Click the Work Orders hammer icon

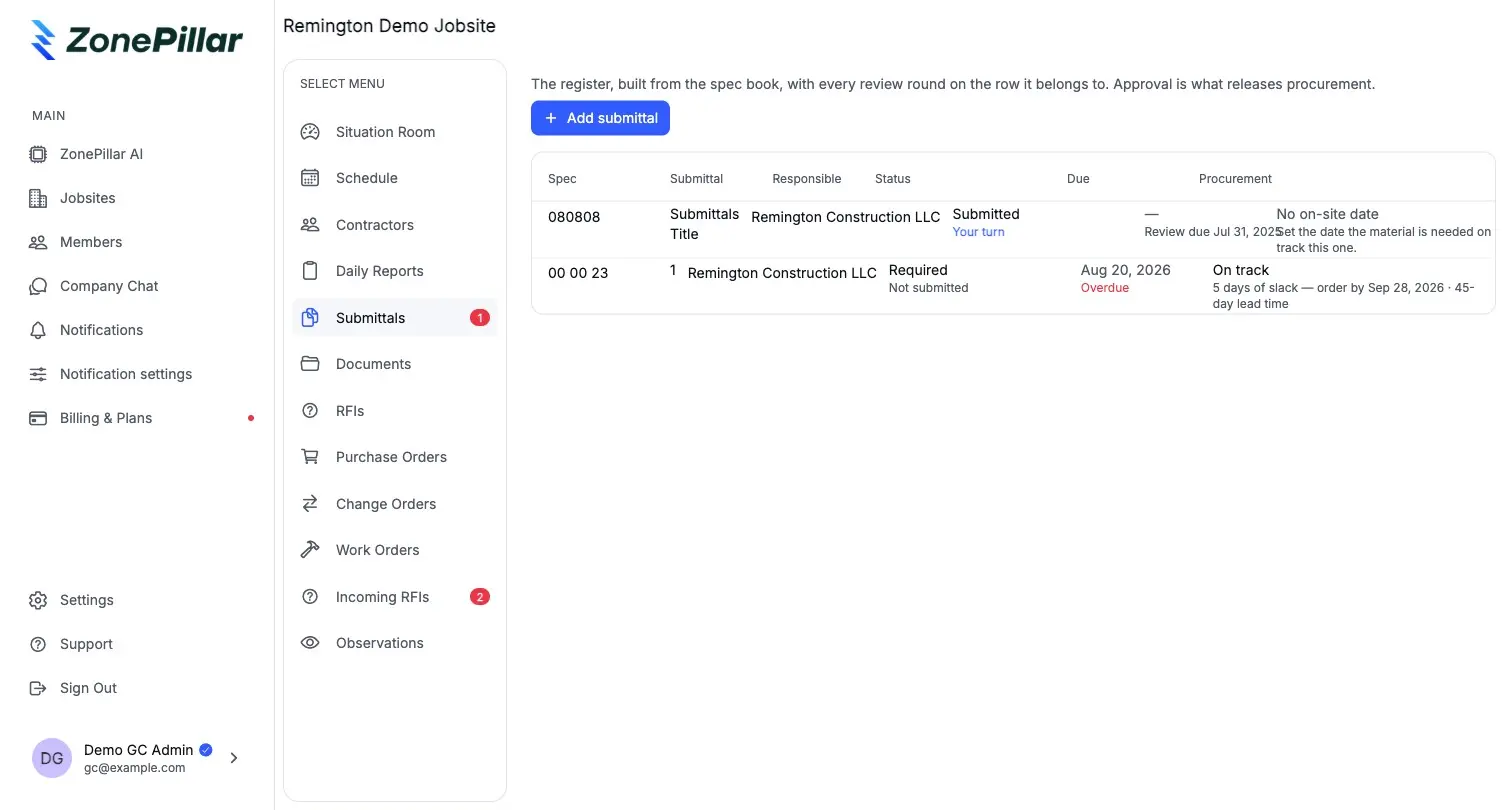click(x=310, y=550)
